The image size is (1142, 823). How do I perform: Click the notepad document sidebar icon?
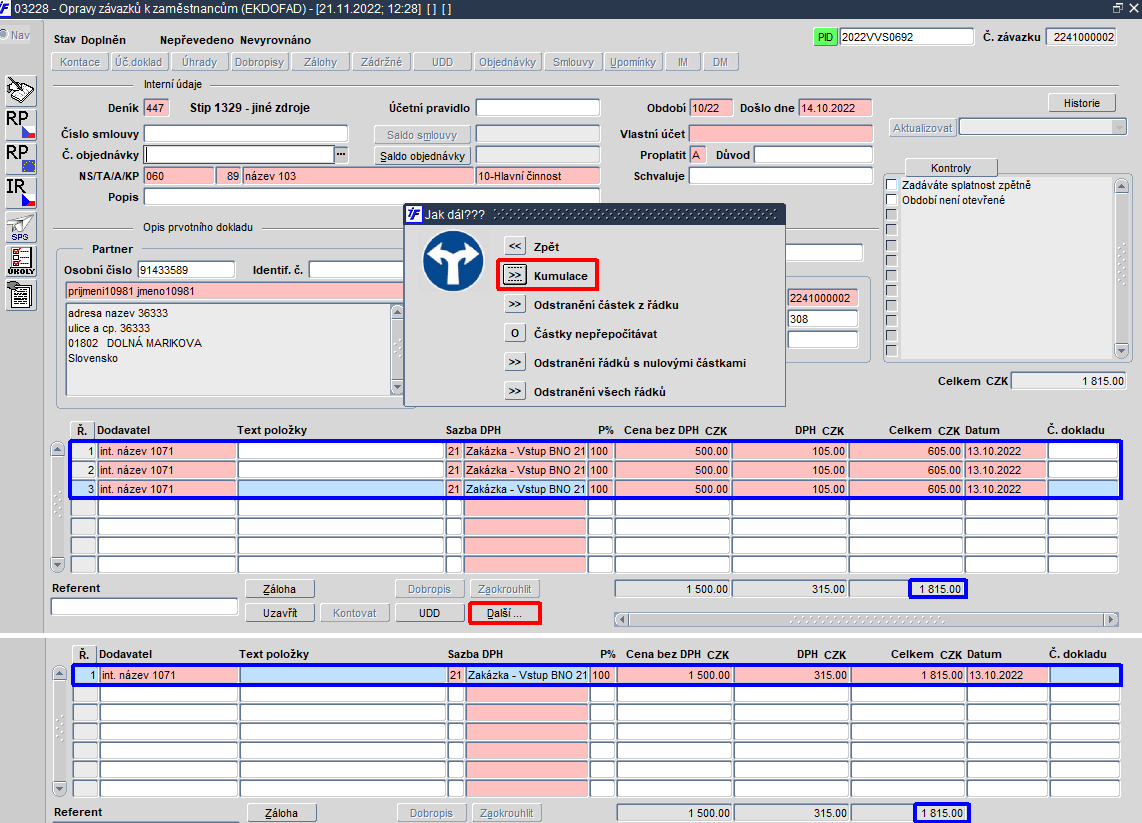(x=20, y=295)
